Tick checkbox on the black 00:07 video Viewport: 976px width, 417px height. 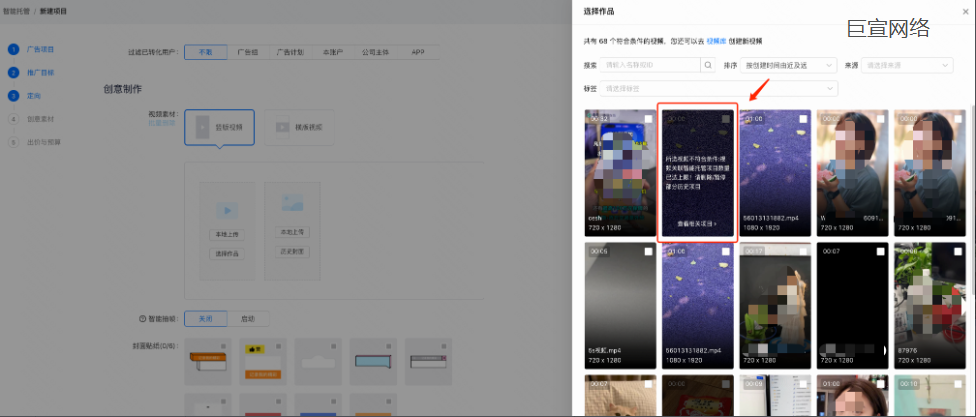(x=881, y=251)
